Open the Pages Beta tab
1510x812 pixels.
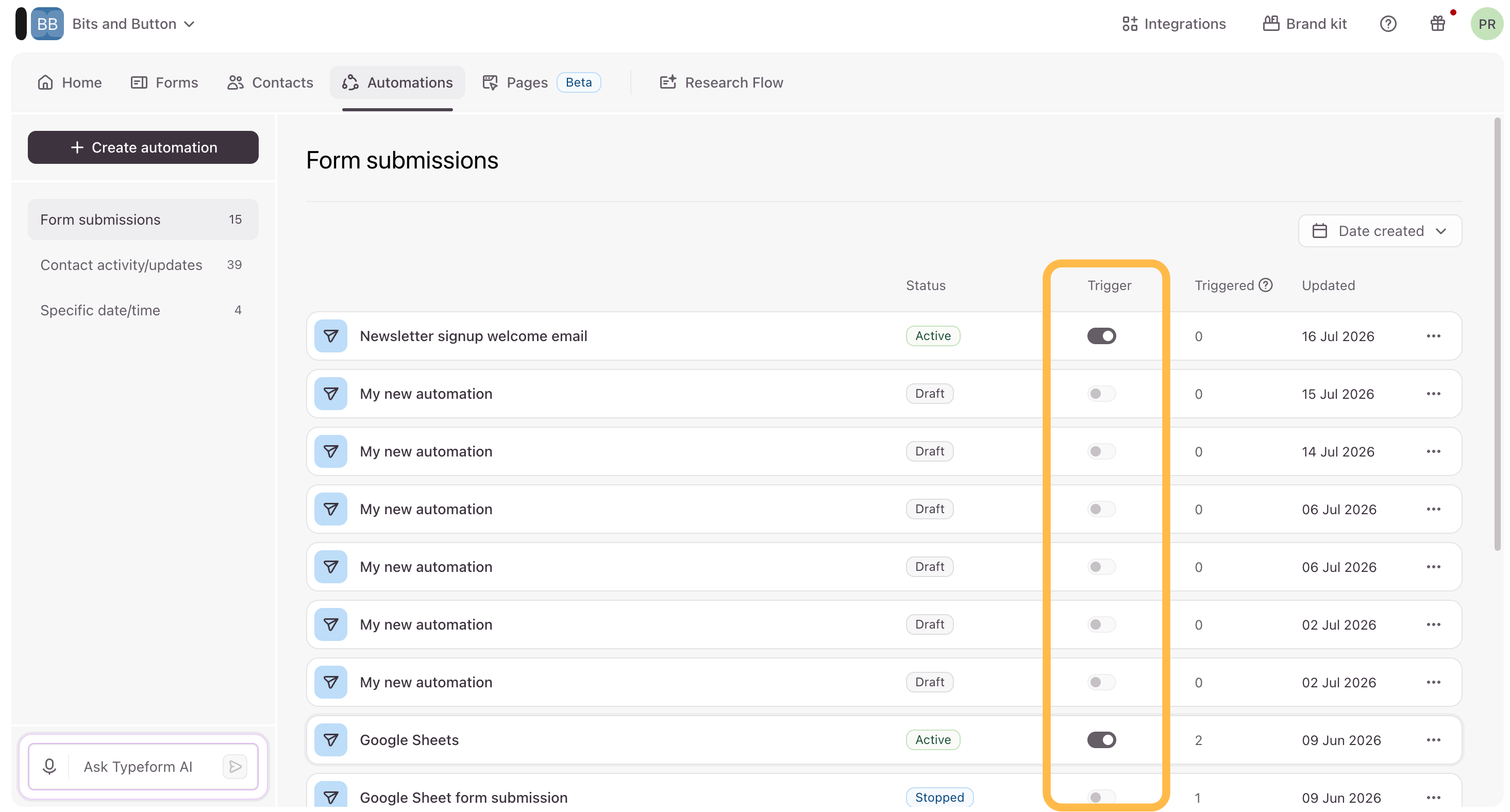(x=542, y=82)
